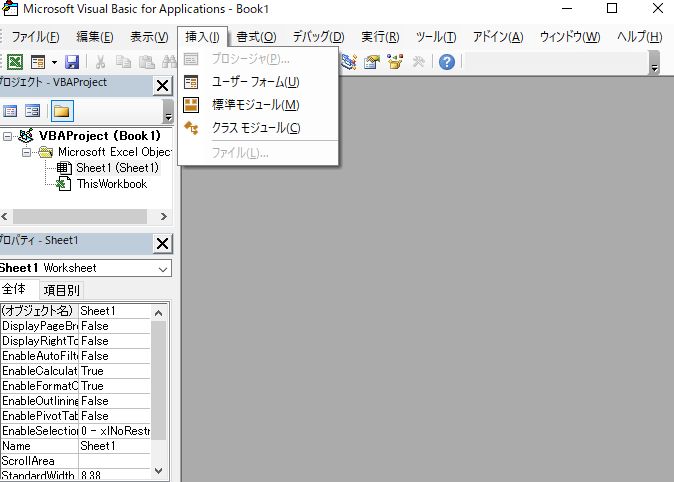Click the Cut scissors icon
674x482 pixels.
tap(100, 62)
